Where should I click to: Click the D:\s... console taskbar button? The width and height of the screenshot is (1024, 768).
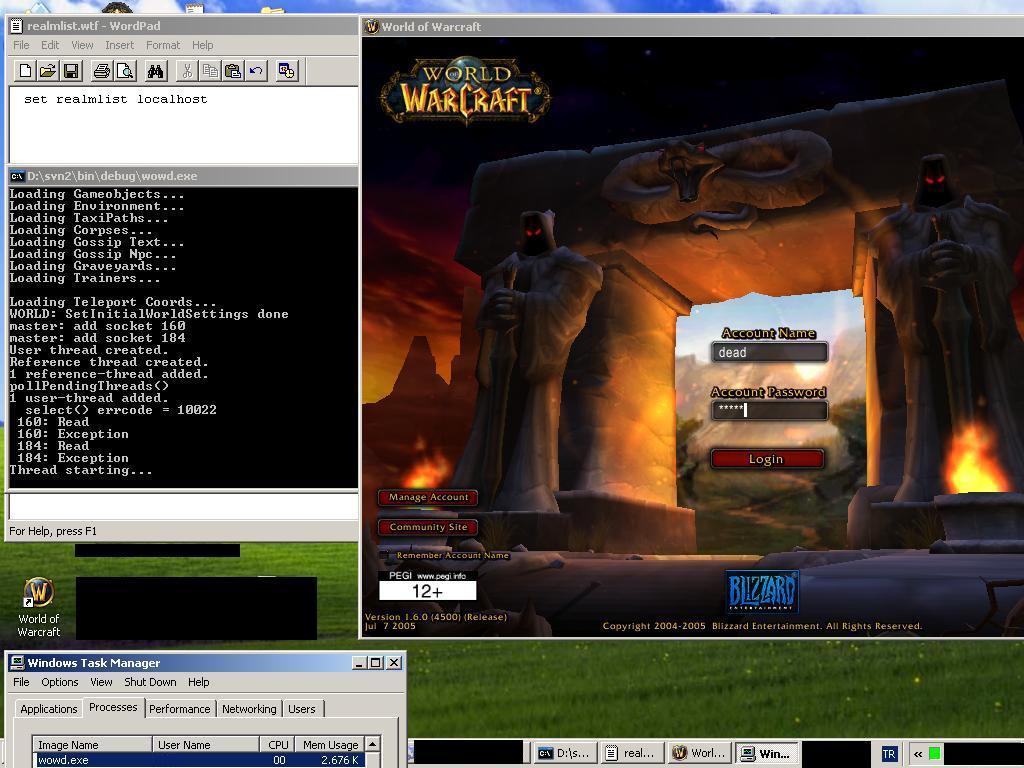coord(564,753)
